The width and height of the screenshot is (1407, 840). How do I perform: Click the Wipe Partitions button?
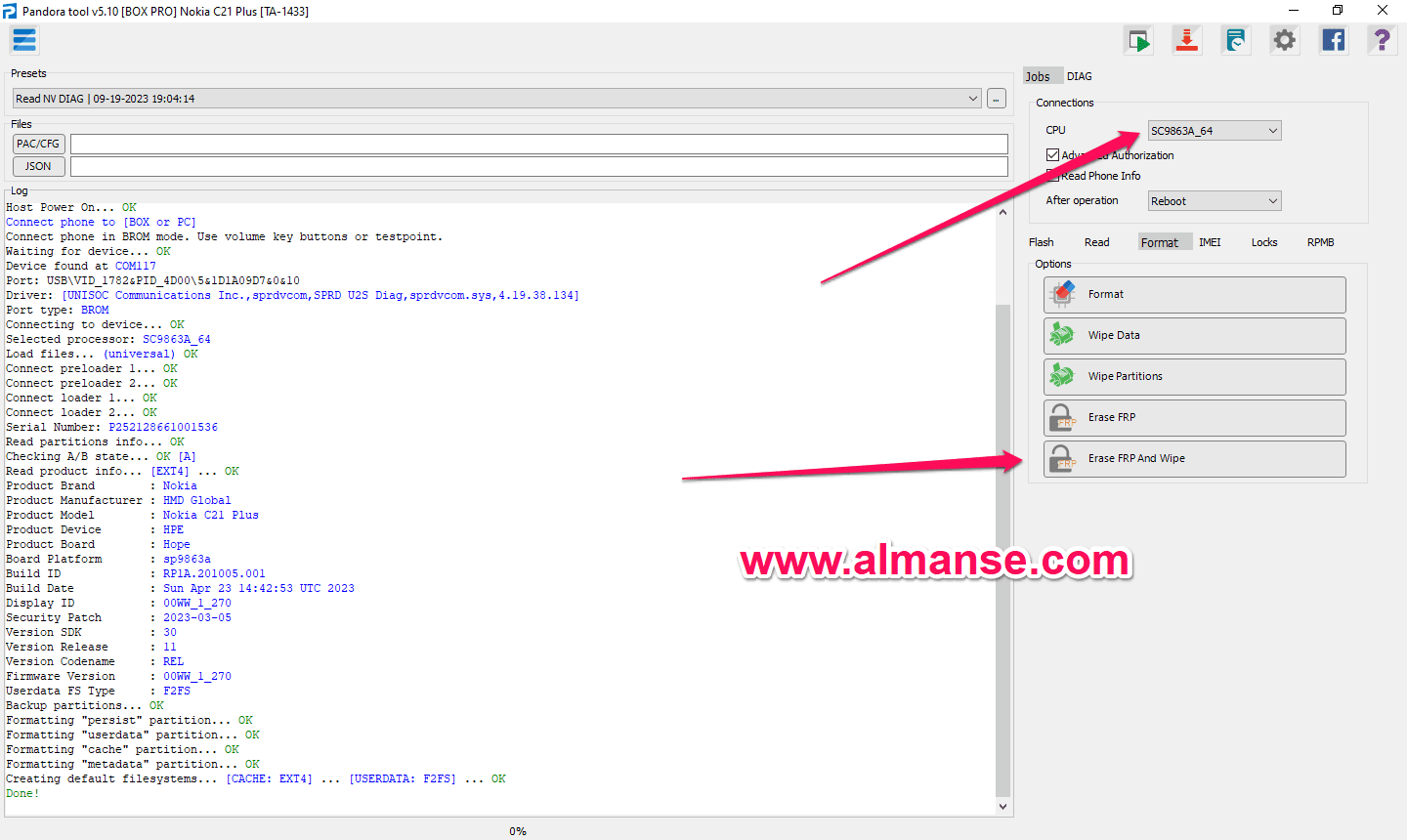click(1194, 377)
